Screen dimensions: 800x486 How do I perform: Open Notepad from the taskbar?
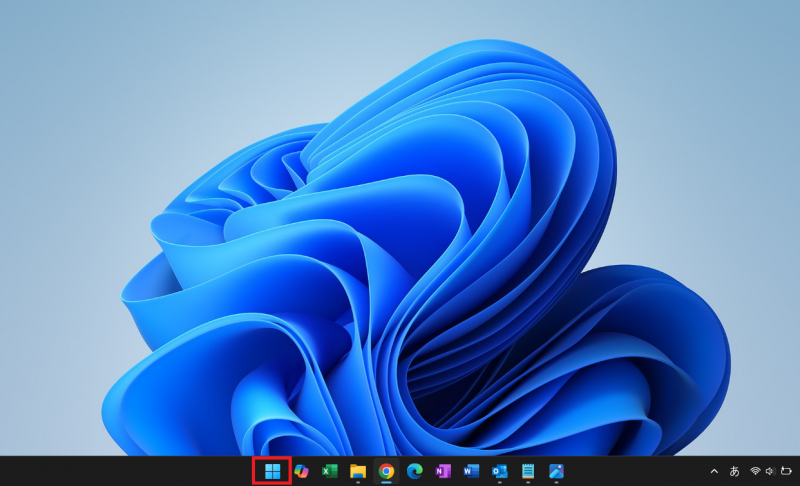[x=528, y=471]
